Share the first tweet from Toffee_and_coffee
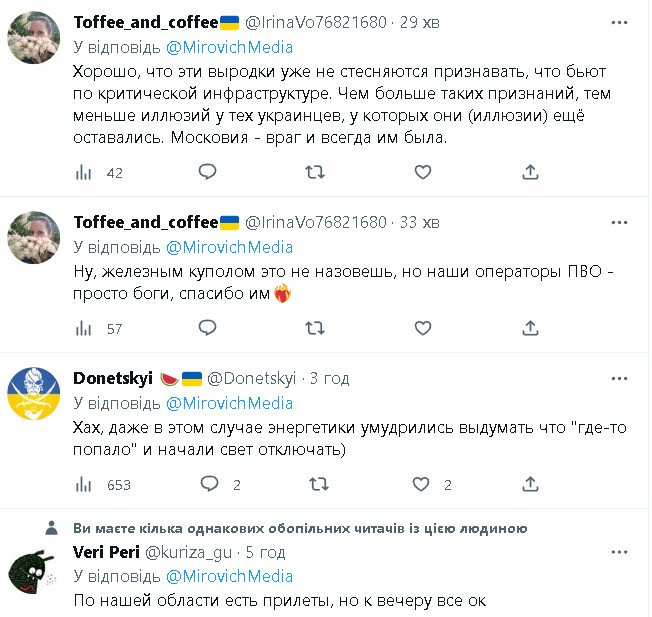Screen dimensions: 652x617 (x=531, y=172)
